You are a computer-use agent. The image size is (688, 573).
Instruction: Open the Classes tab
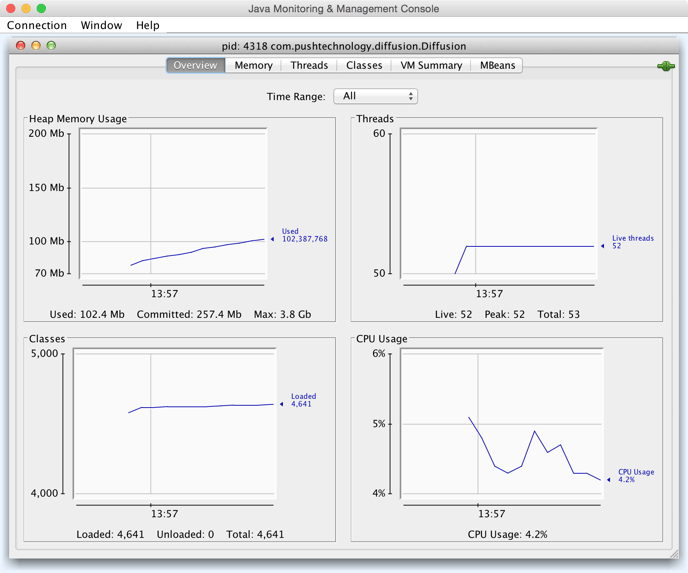[x=364, y=65]
